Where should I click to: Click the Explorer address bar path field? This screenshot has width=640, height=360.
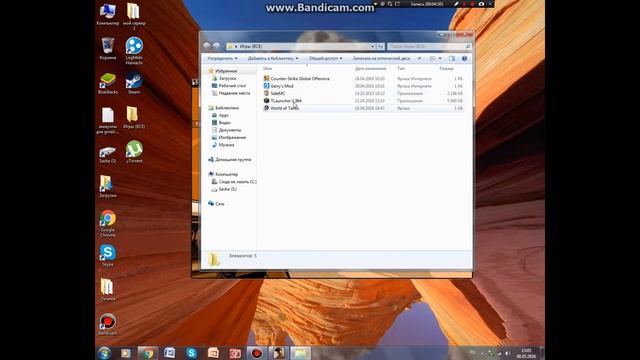(298, 47)
